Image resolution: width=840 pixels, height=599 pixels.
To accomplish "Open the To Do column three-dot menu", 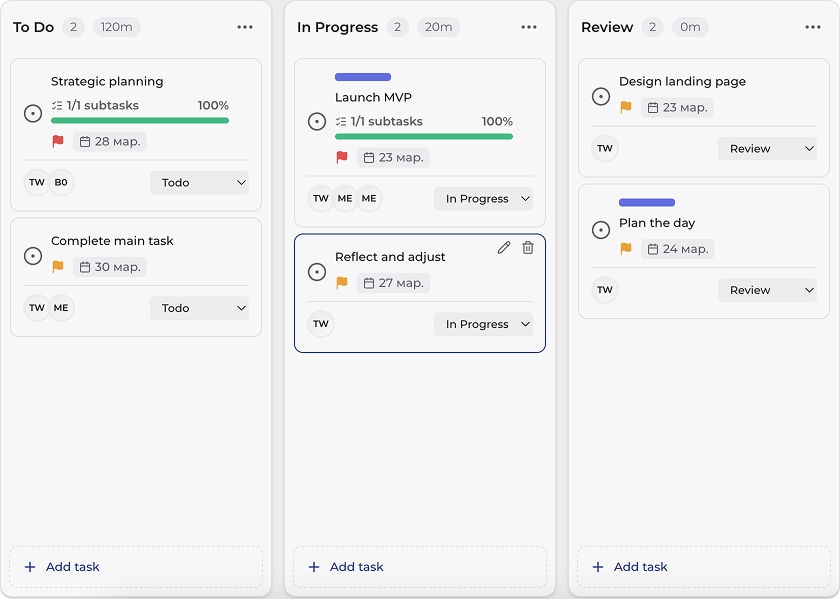I will pyautogui.click(x=245, y=27).
